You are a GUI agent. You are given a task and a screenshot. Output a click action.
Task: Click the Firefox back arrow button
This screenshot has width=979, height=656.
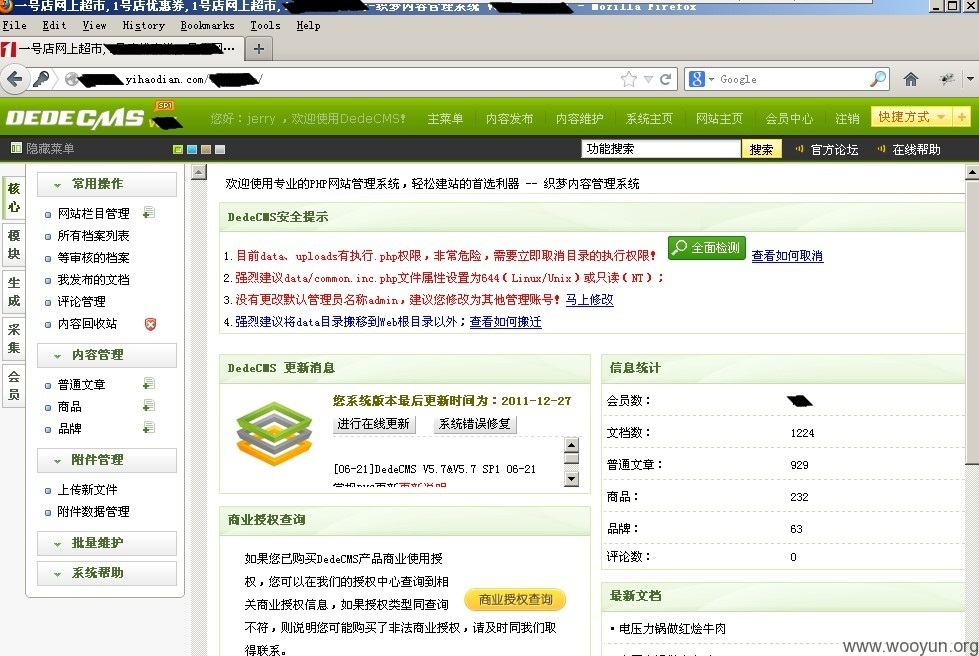pos(14,79)
